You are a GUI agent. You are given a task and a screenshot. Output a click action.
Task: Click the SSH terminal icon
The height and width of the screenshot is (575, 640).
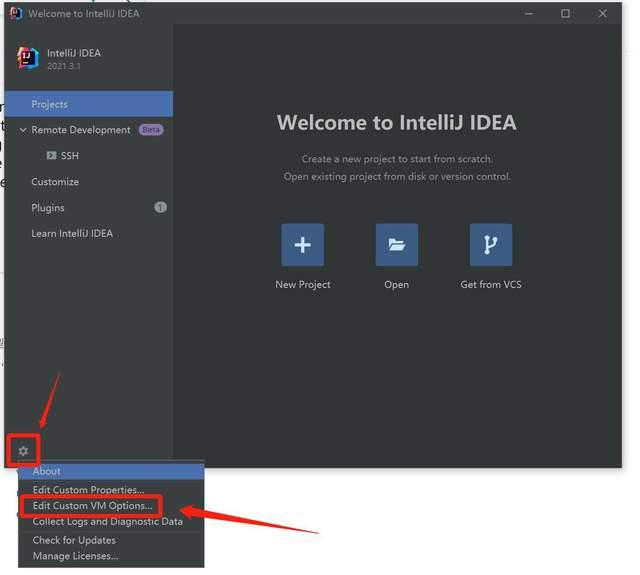pyautogui.click(x=51, y=155)
